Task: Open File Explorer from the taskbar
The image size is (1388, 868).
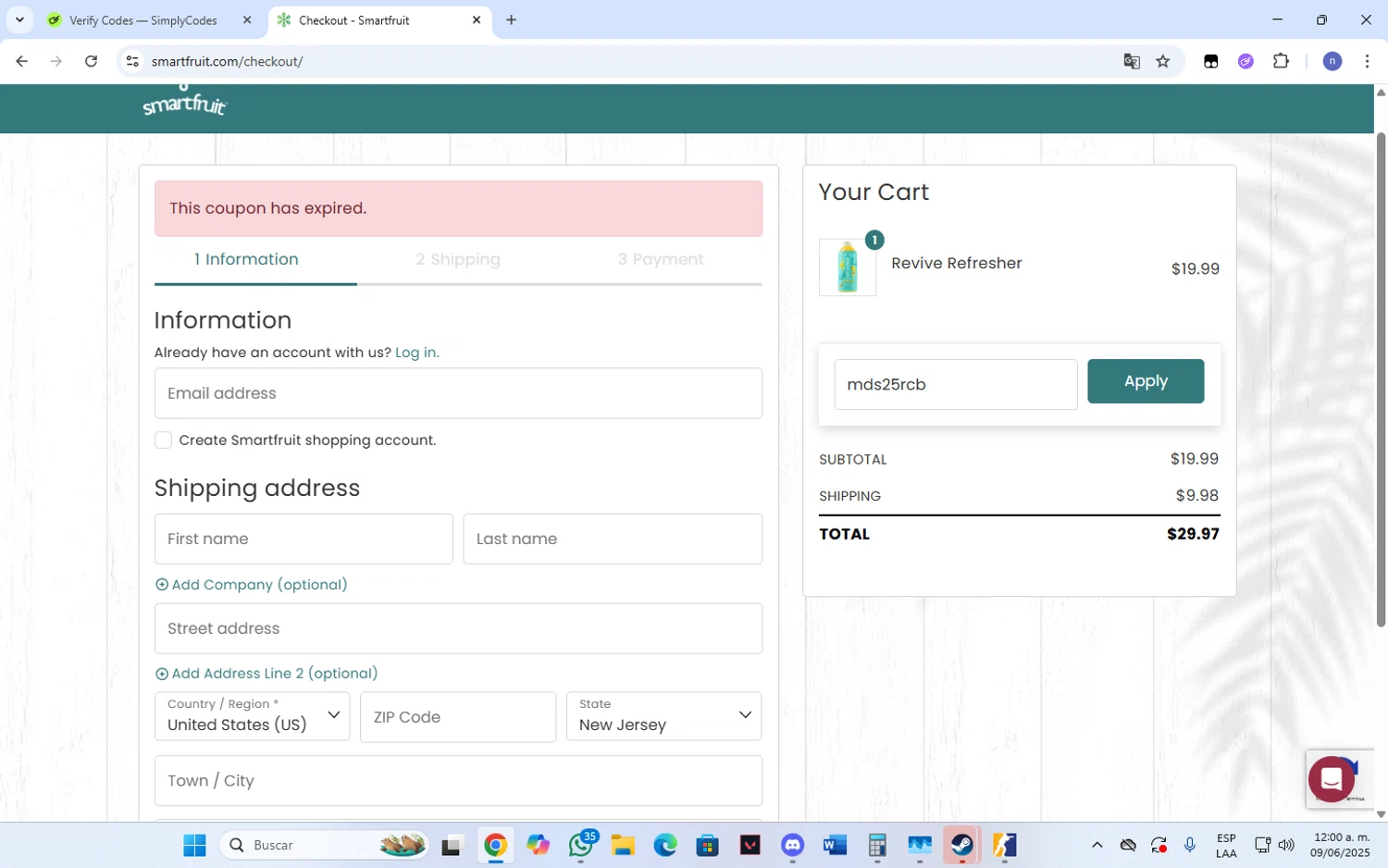Action: point(622,845)
